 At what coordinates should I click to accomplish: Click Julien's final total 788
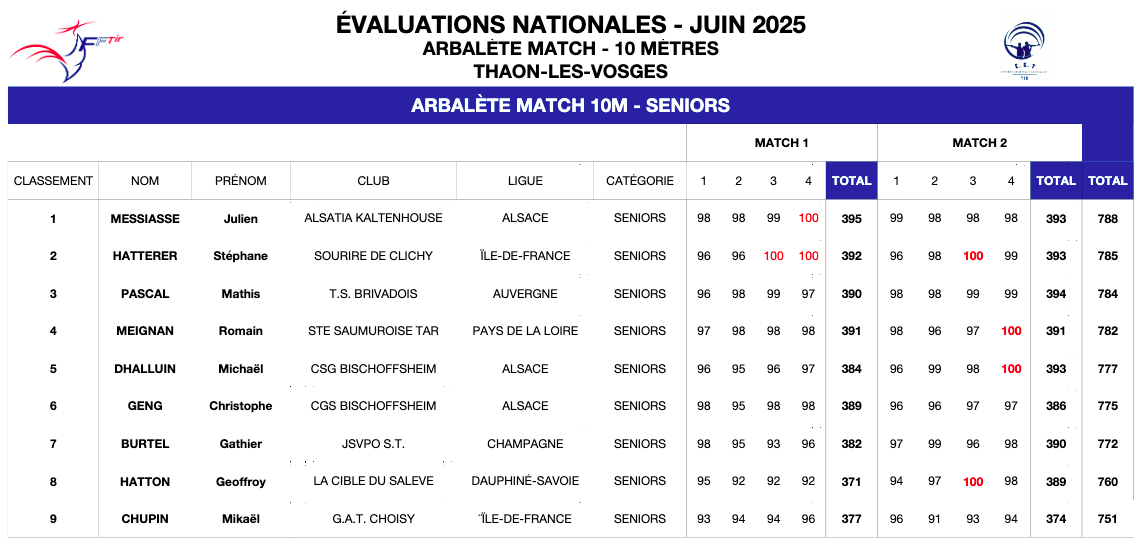pos(1107,218)
